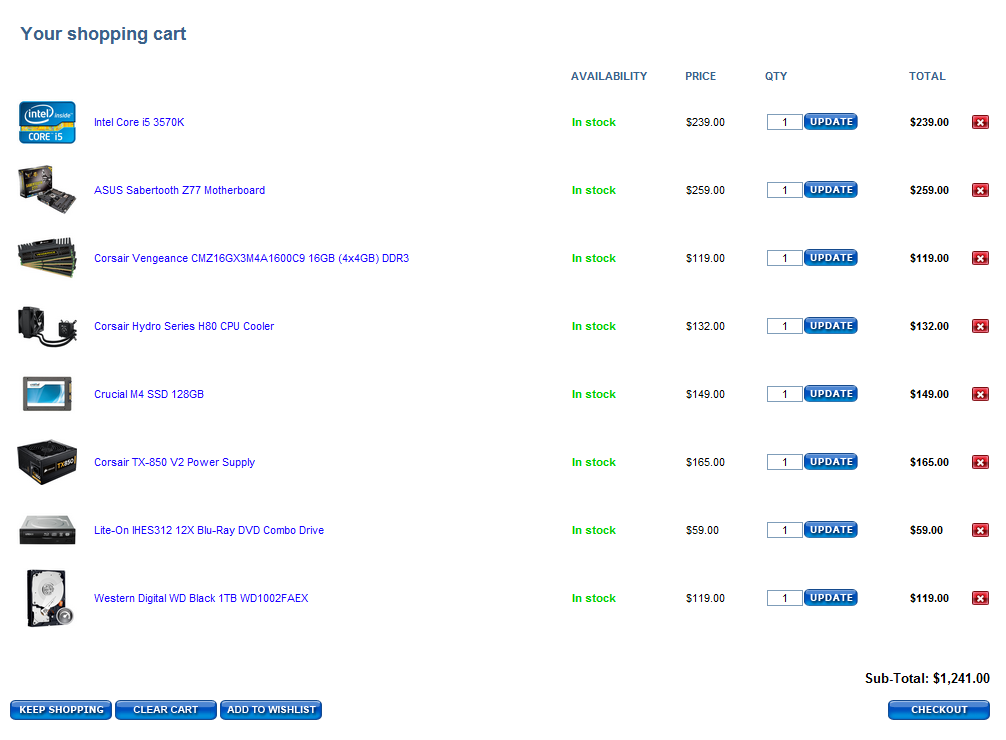
Task: Select quantity box for Corsair TX-850 Power Supply
Action: click(785, 462)
